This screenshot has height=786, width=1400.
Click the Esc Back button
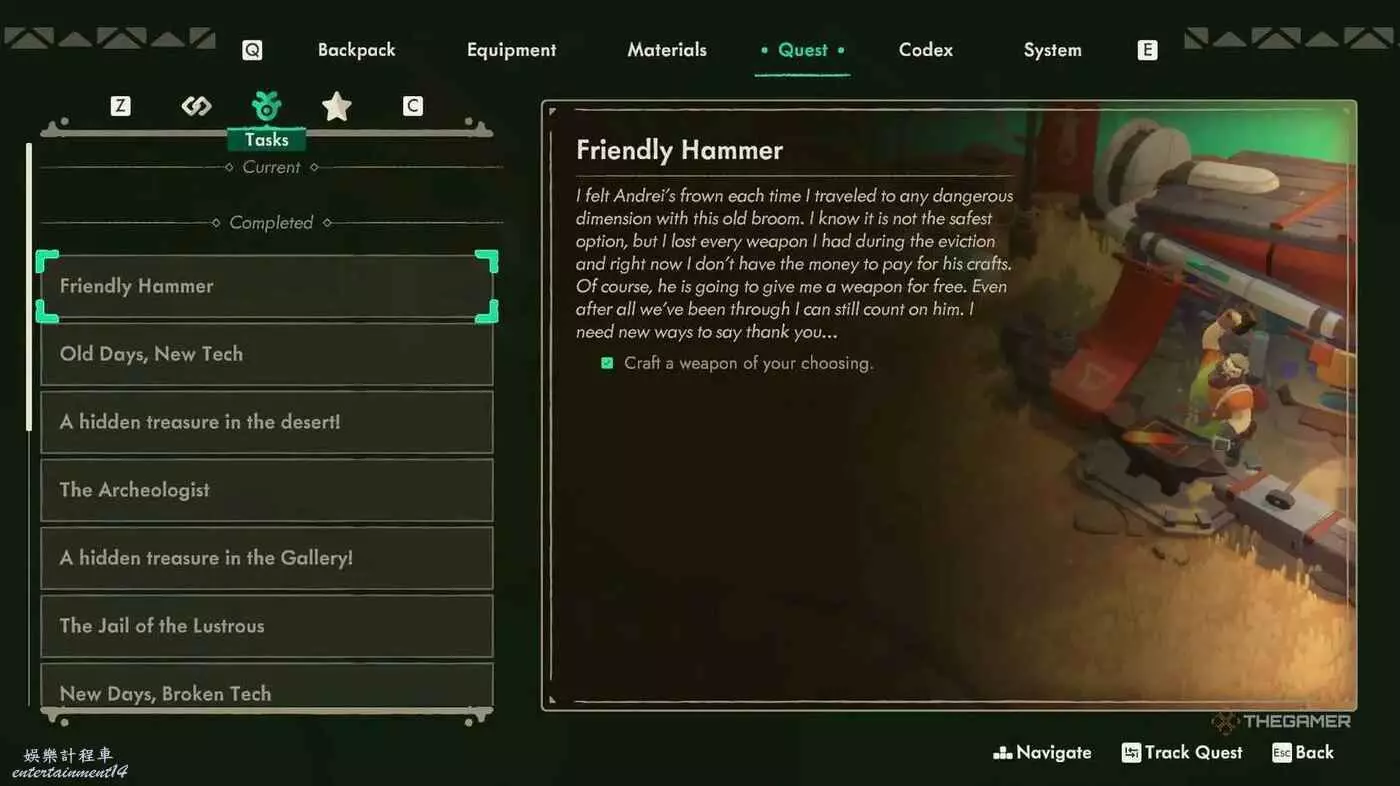coord(1303,753)
